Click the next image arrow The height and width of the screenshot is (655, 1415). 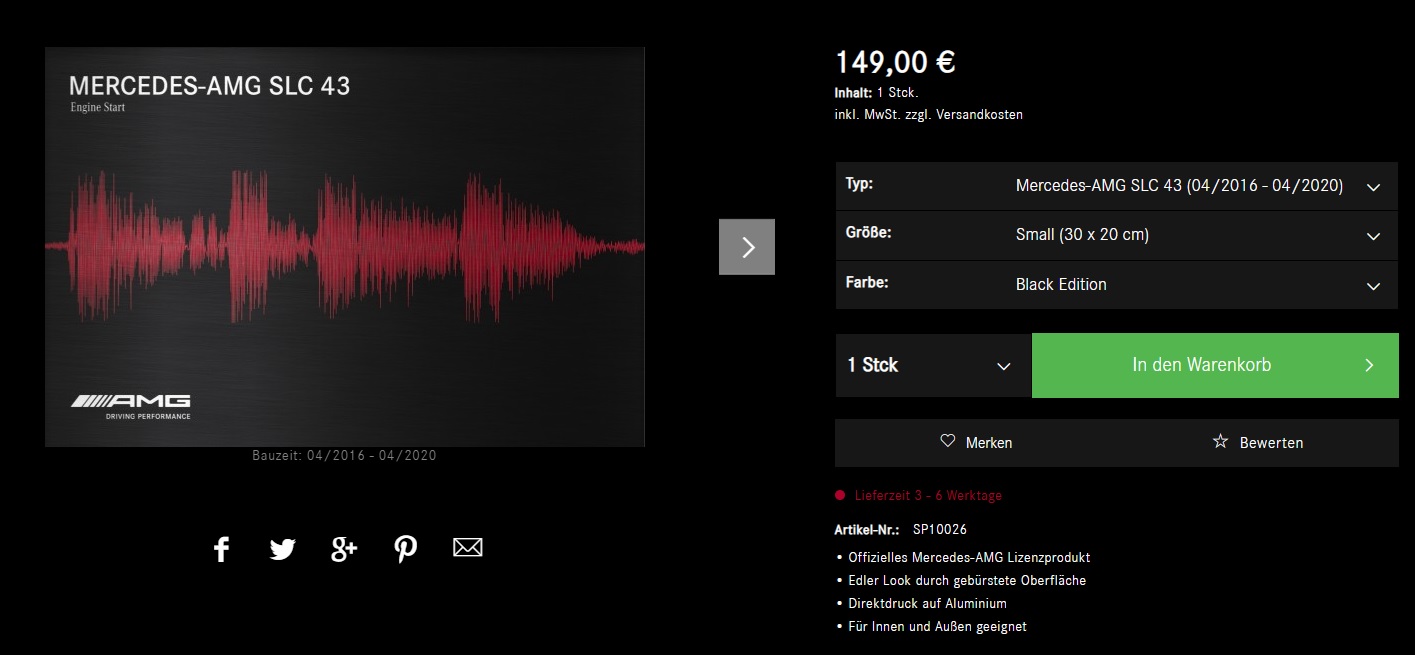tap(746, 246)
